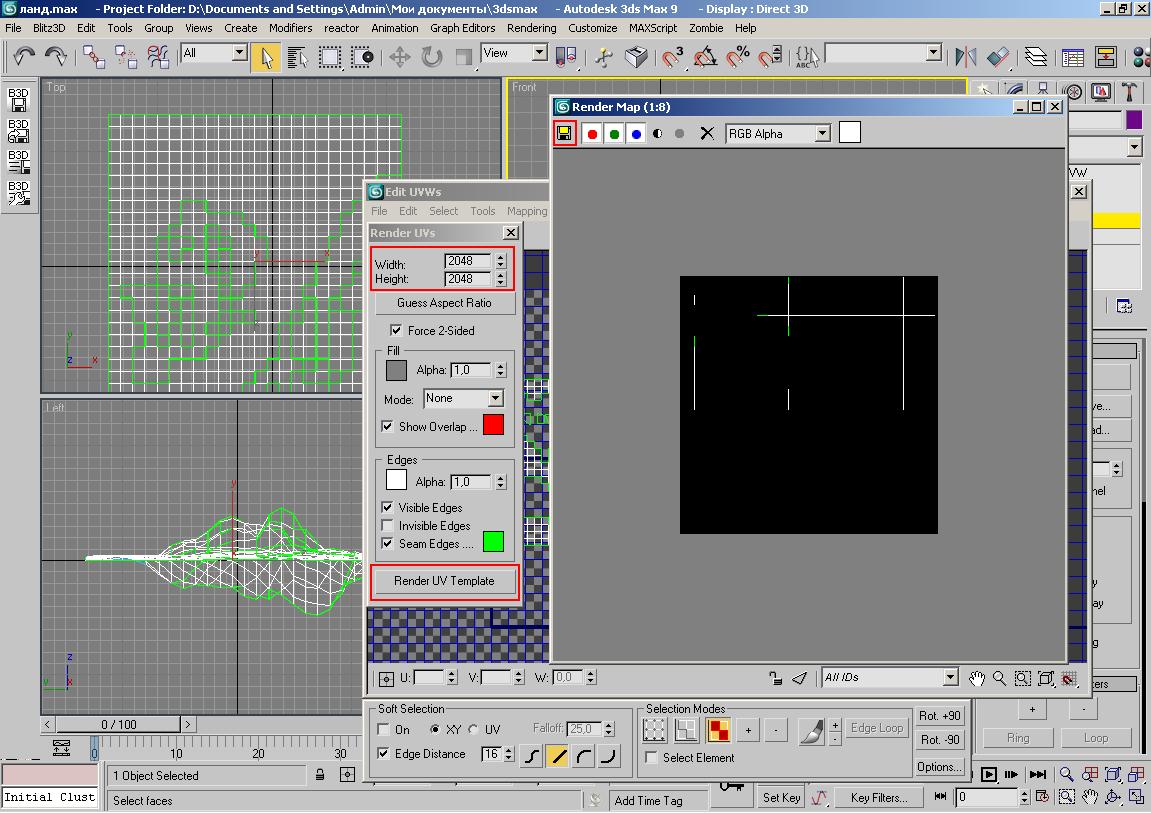Click the Save Bitmap icon in Render Map

[565, 133]
